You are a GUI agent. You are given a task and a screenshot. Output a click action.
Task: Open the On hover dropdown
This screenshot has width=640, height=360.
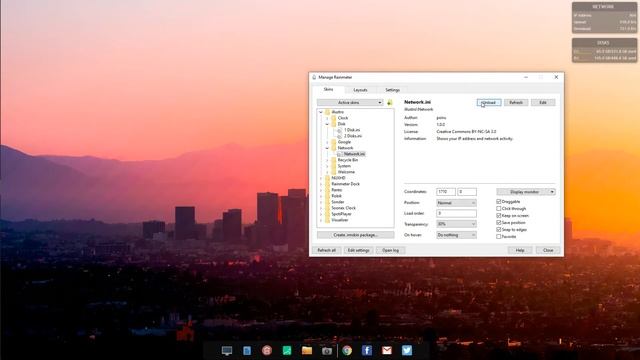click(456, 235)
